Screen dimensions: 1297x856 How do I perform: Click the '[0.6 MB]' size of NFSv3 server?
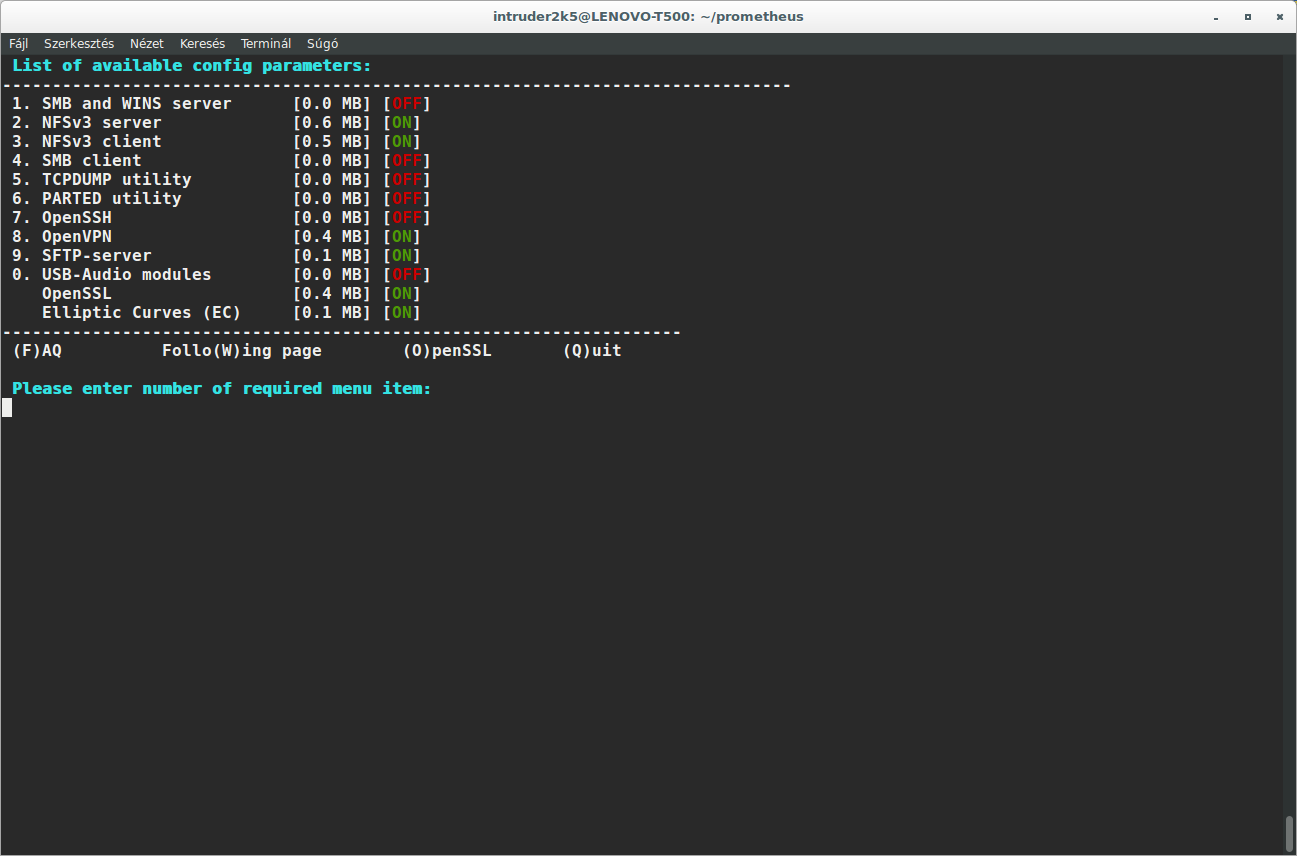pos(331,123)
